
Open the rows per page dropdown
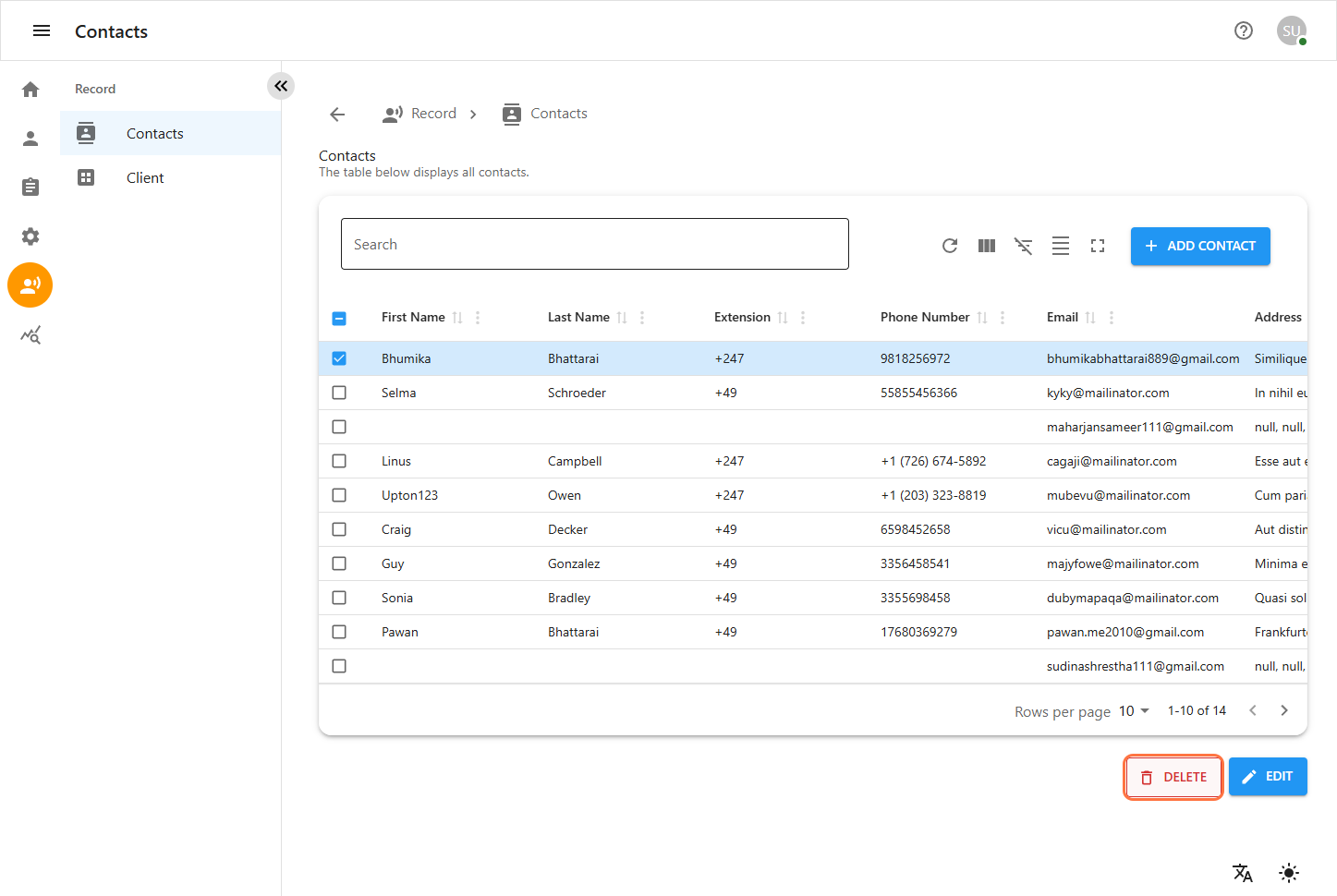point(1134,710)
